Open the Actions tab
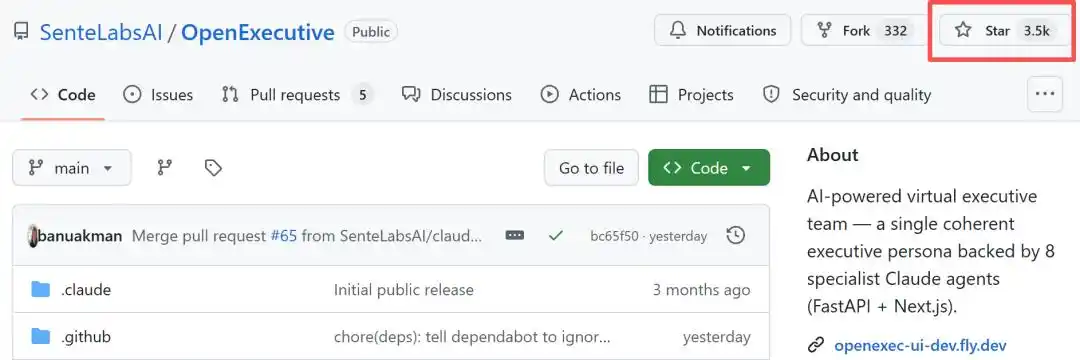 click(581, 94)
